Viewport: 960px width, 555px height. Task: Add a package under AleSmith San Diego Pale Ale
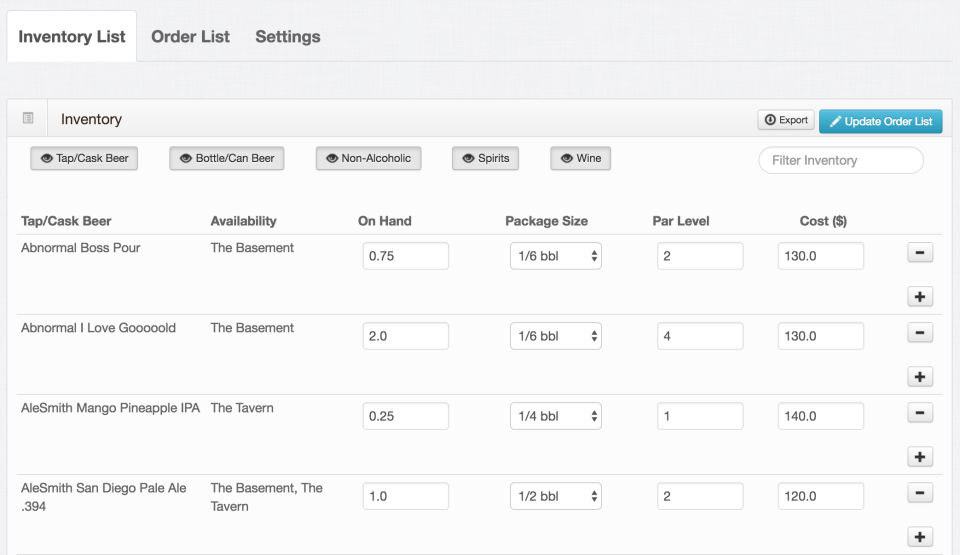coord(920,537)
